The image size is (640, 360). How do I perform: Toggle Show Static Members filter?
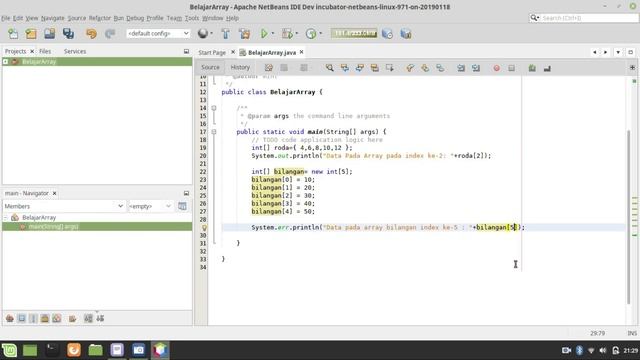point(33,318)
